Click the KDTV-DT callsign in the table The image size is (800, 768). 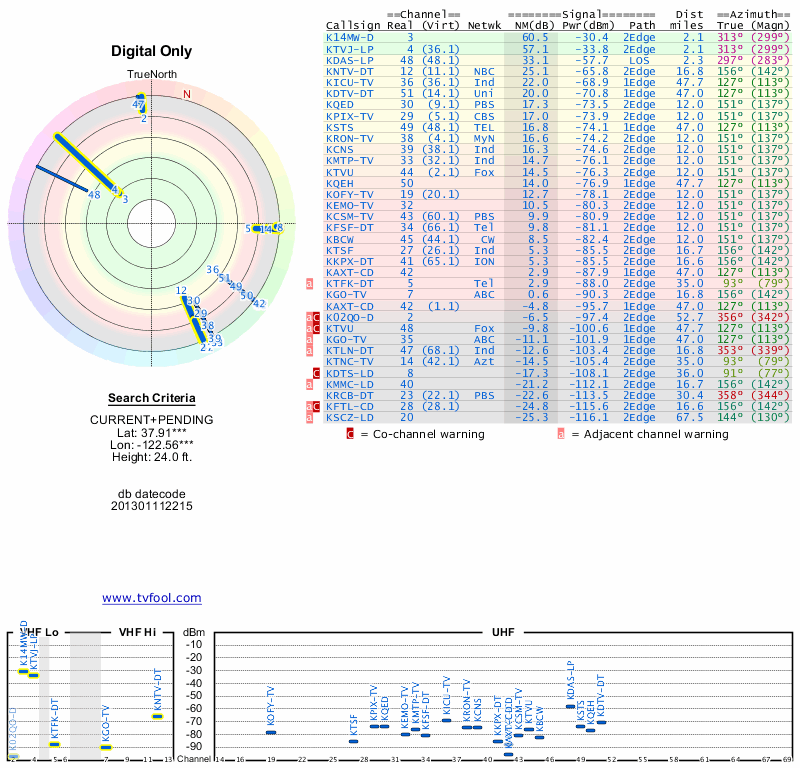coord(350,93)
